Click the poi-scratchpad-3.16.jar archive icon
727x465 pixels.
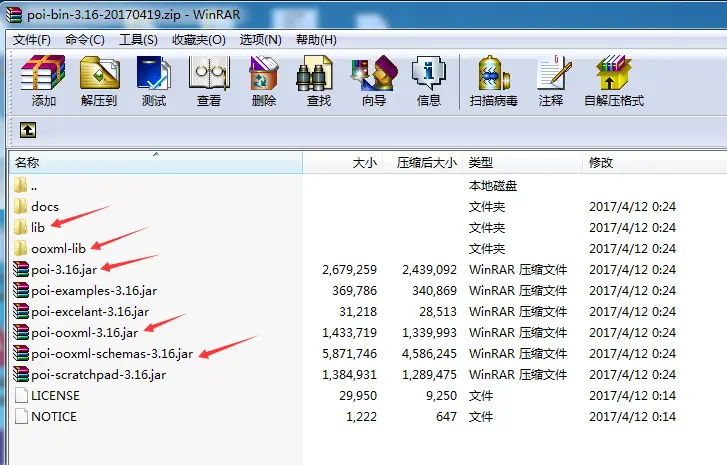click(x=21, y=375)
